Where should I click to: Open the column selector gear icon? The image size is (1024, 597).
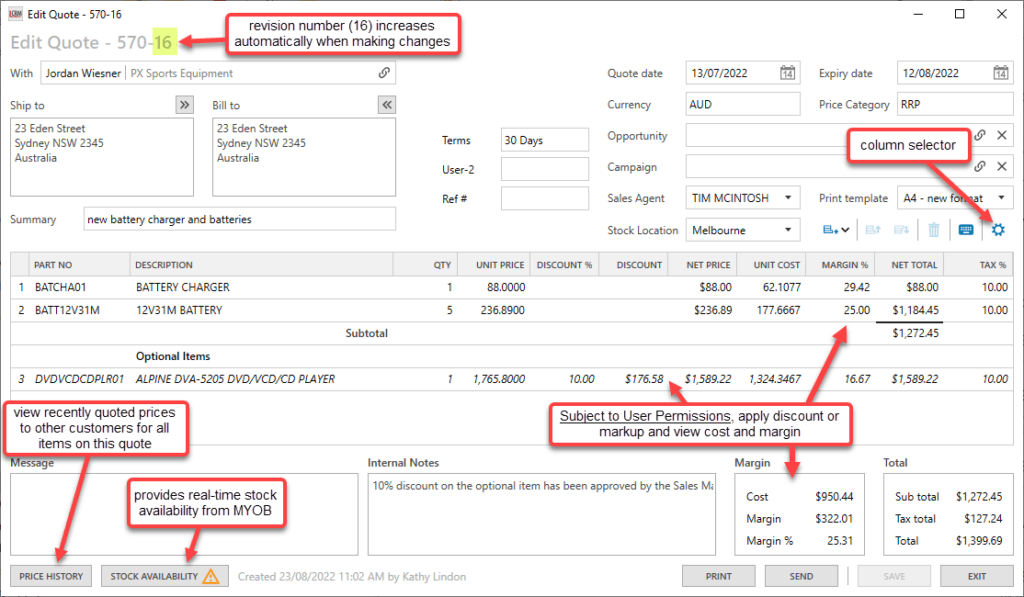pyautogui.click(x=998, y=230)
